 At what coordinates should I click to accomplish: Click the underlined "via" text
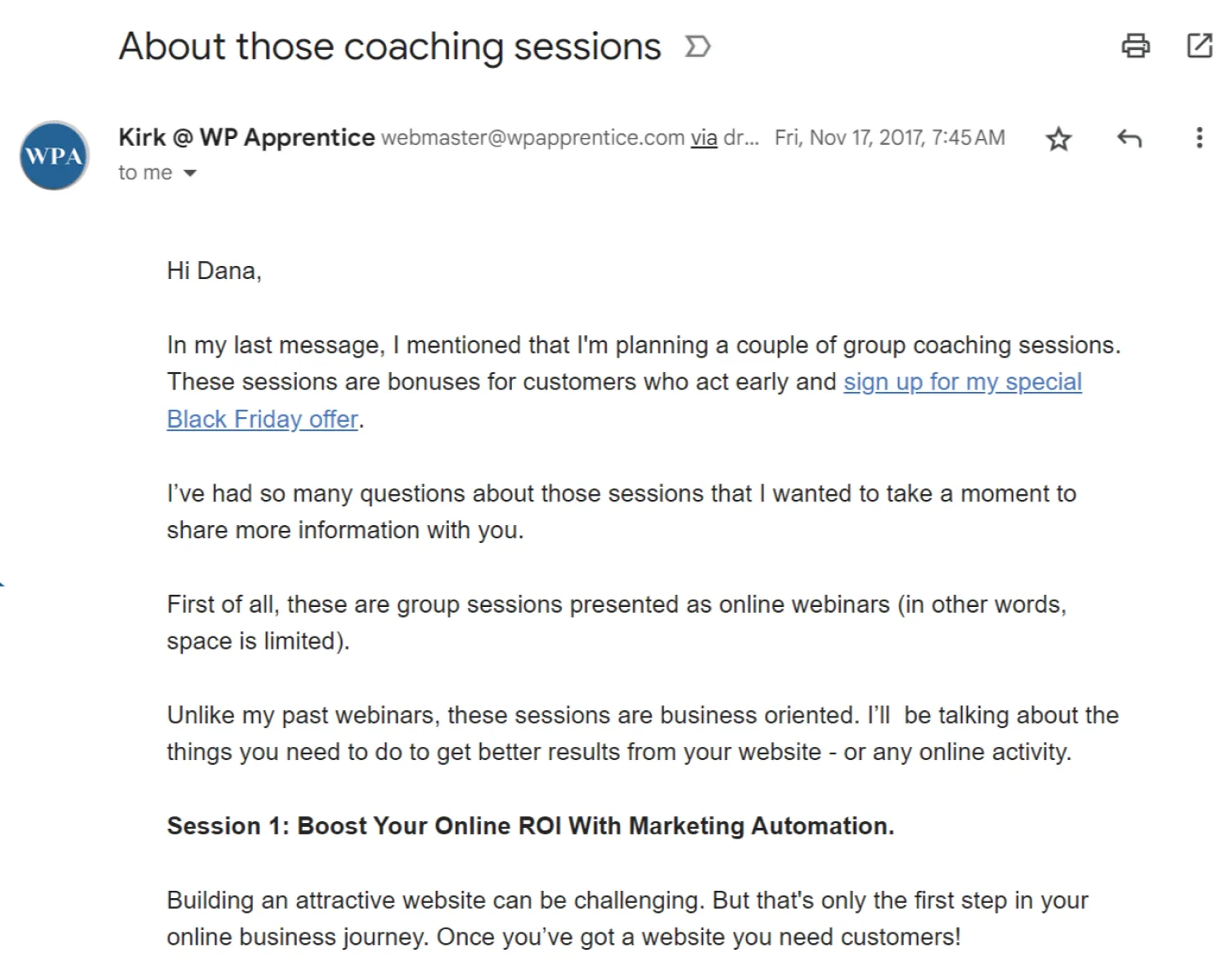703,138
